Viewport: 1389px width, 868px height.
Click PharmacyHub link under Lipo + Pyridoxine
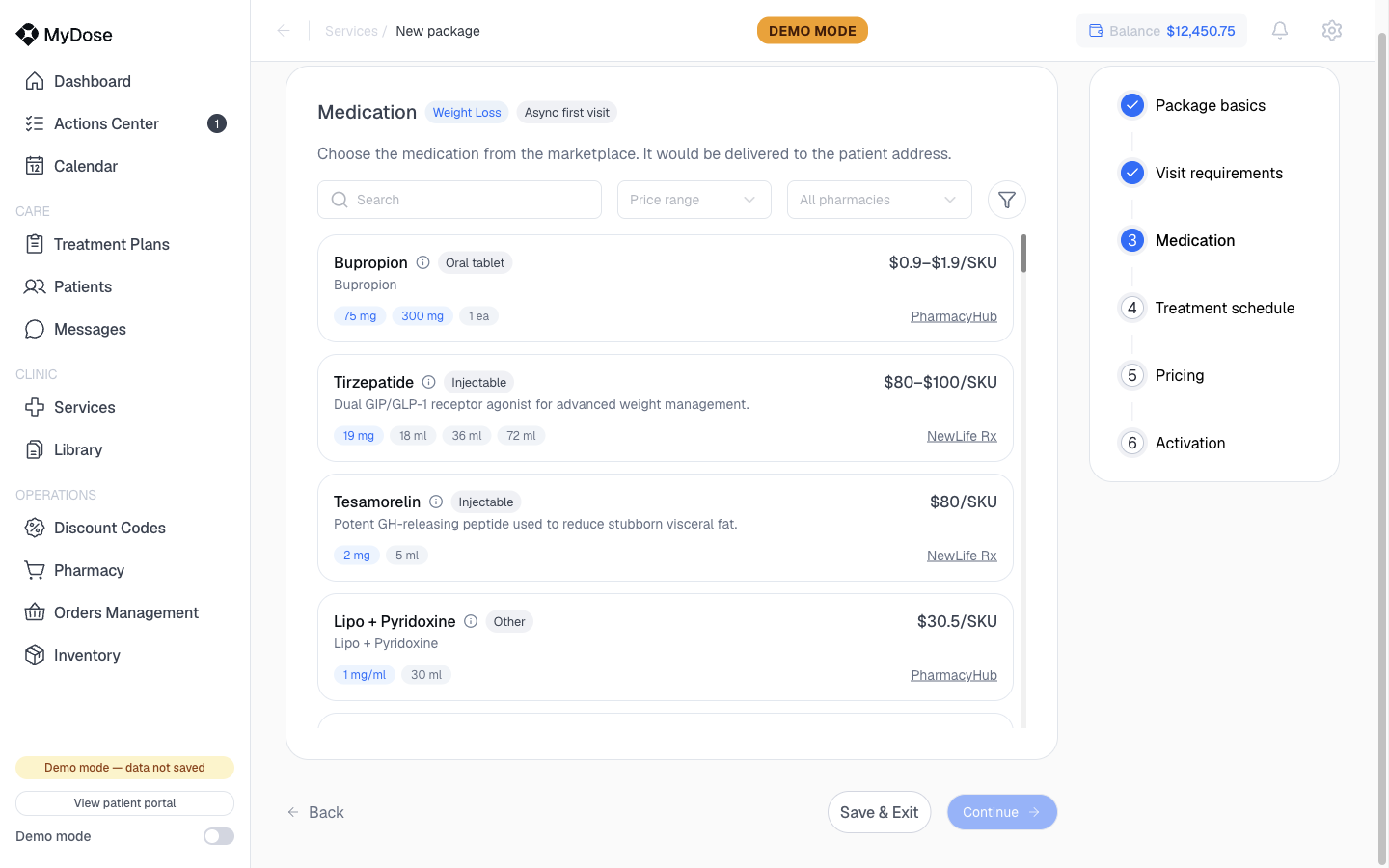pyautogui.click(x=954, y=675)
